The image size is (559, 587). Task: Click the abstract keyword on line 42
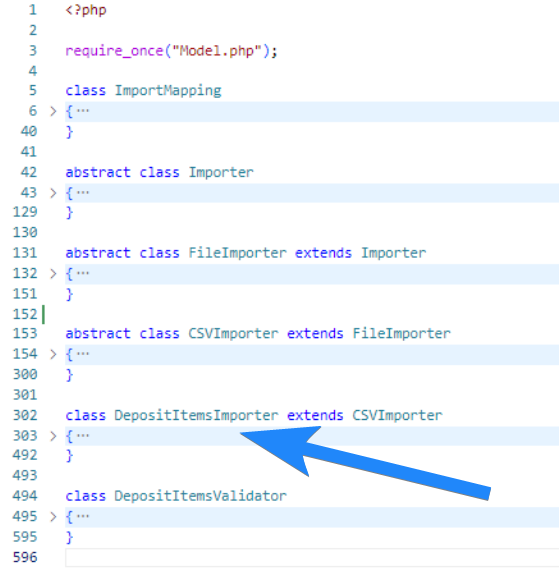98,172
